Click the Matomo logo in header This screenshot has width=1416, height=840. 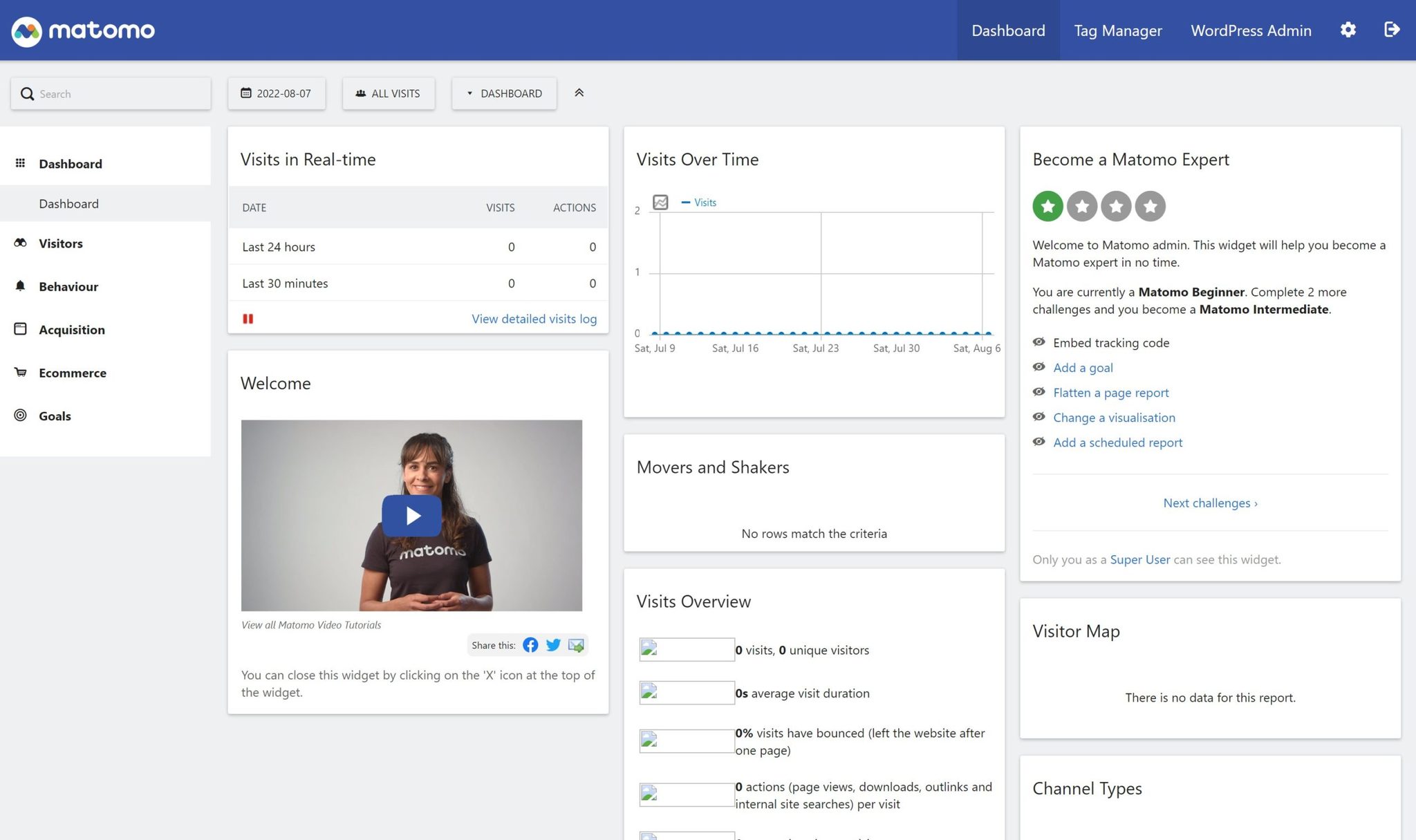point(83,30)
